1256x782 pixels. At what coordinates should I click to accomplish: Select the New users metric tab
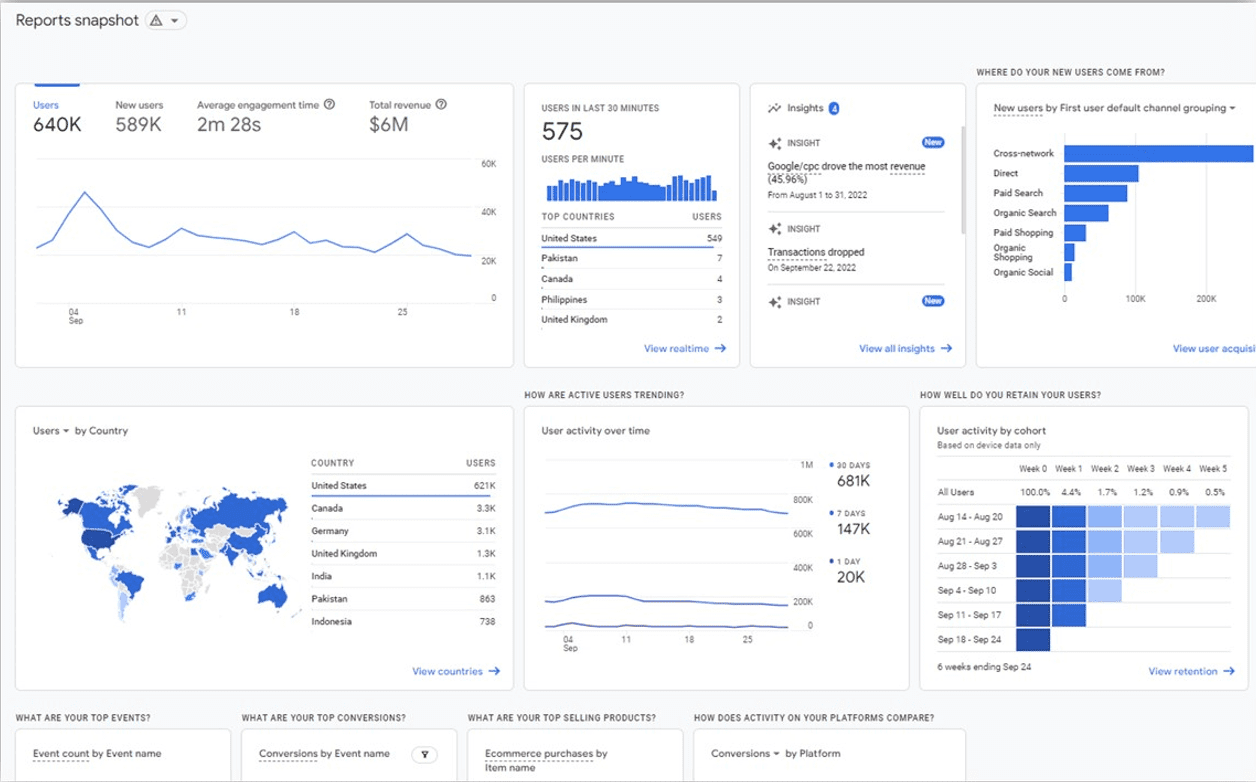139,116
